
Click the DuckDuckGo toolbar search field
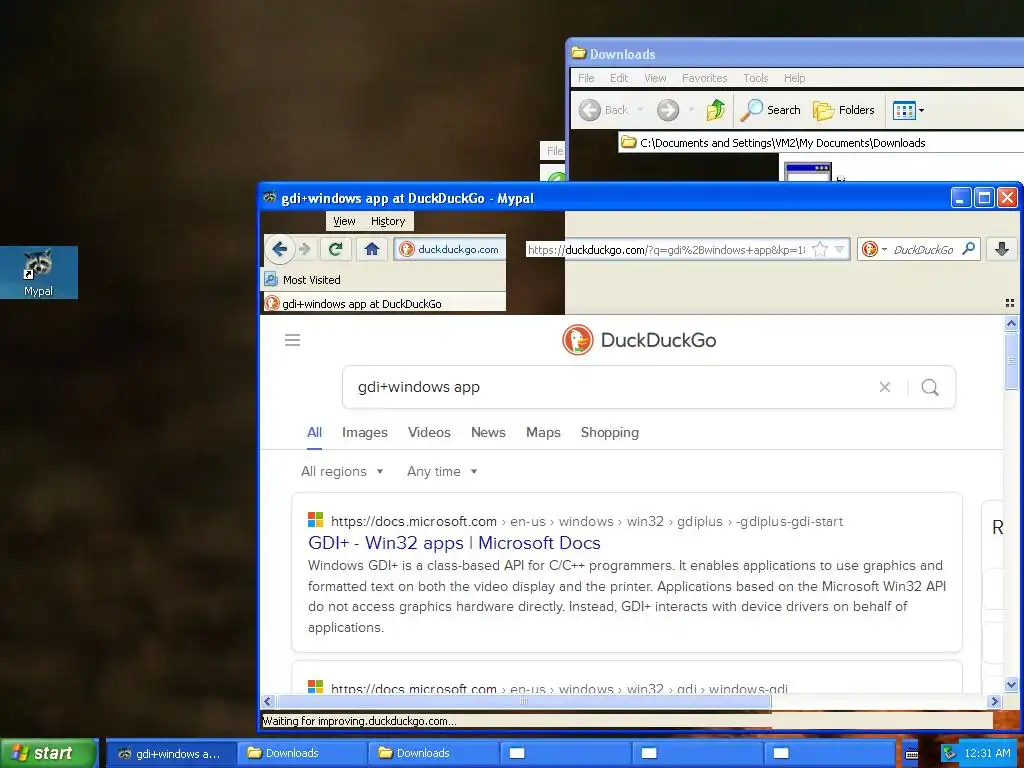pos(923,249)
